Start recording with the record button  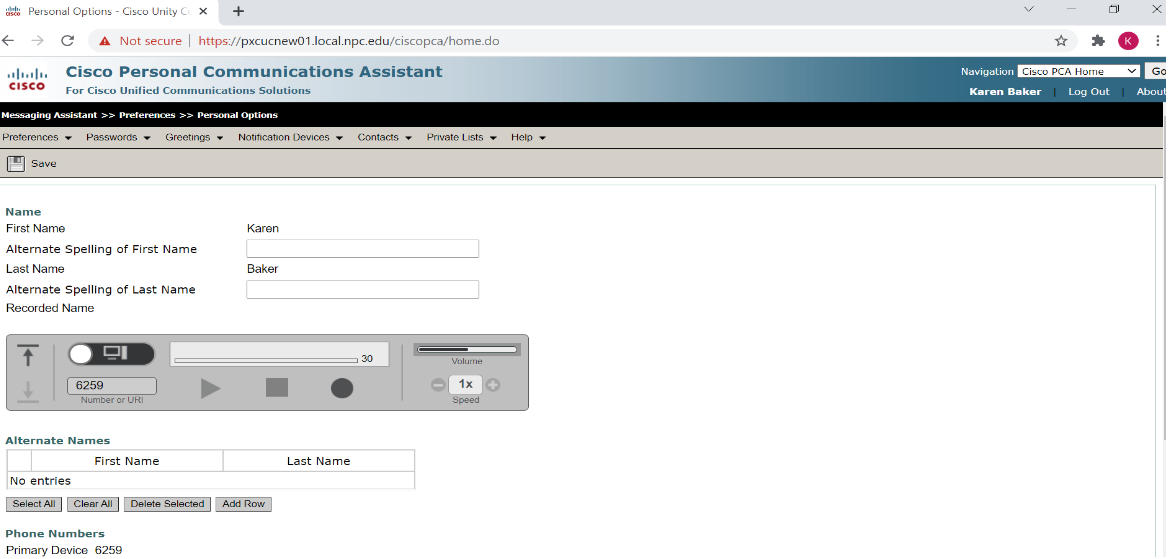(342, 388)
